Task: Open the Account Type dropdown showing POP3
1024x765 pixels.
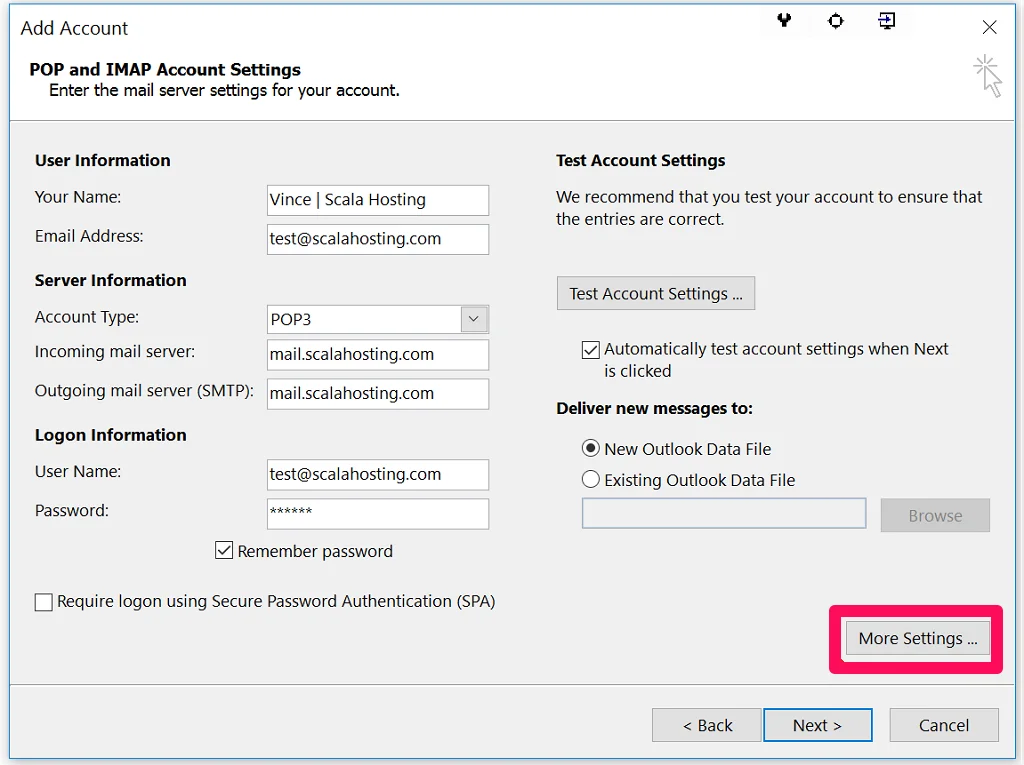Action: pos(473,317)
